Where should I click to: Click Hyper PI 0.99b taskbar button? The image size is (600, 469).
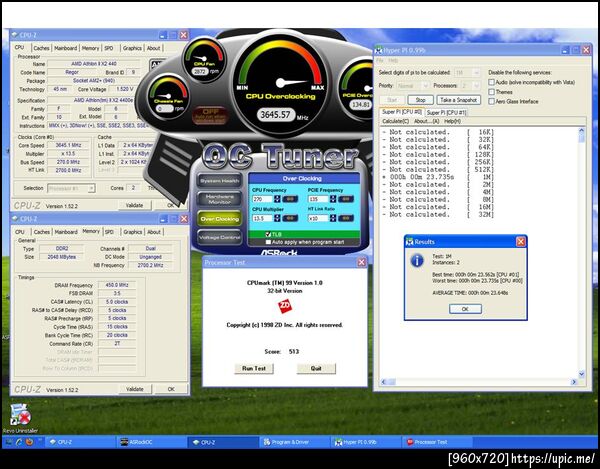click(x=365, y=442)
